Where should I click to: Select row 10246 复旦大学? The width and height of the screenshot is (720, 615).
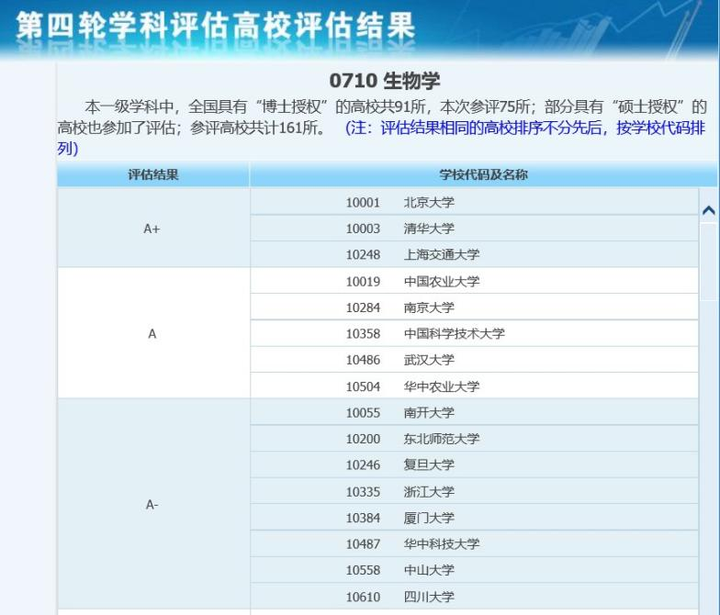(474, 465)
